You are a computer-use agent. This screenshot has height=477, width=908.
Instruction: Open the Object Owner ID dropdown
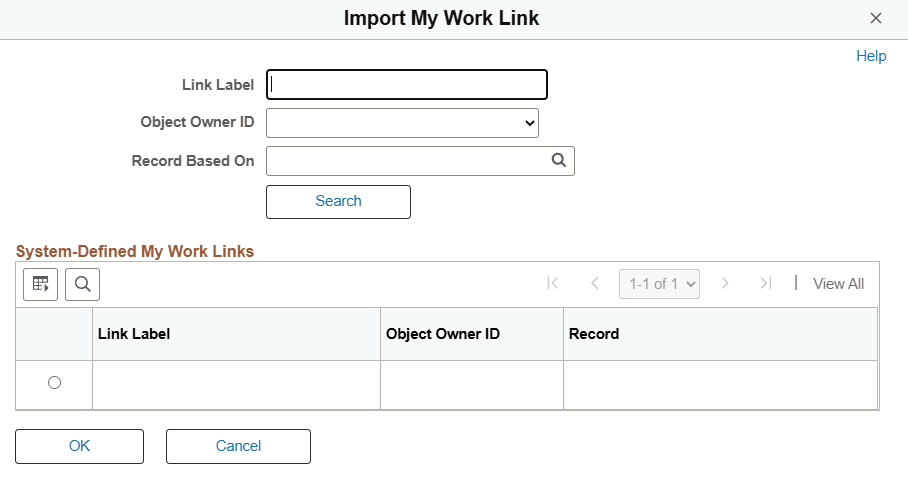pyautogui.click(x=403, y=123)
